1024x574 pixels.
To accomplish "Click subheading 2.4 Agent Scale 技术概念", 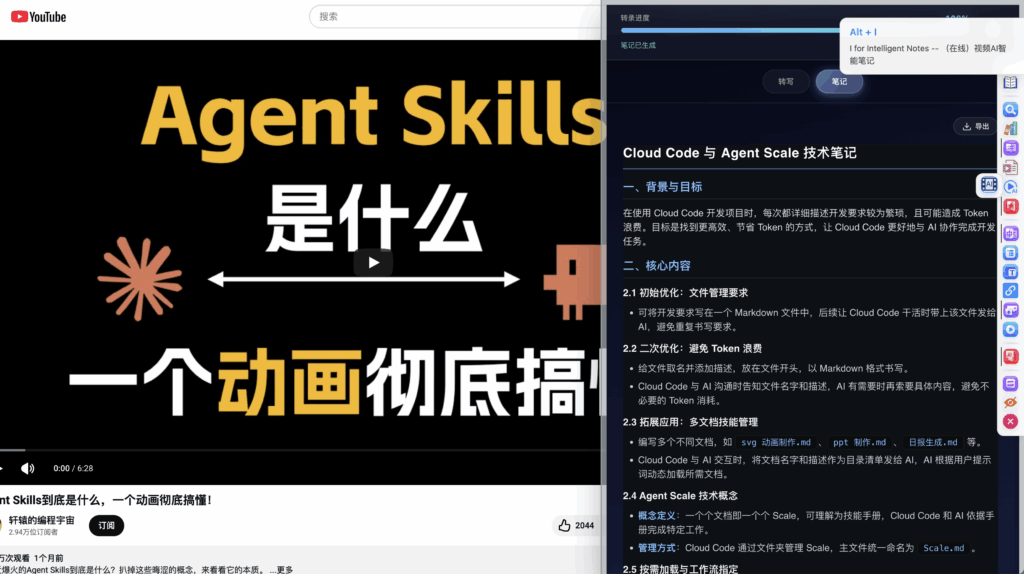I will (x=680, y=496).
